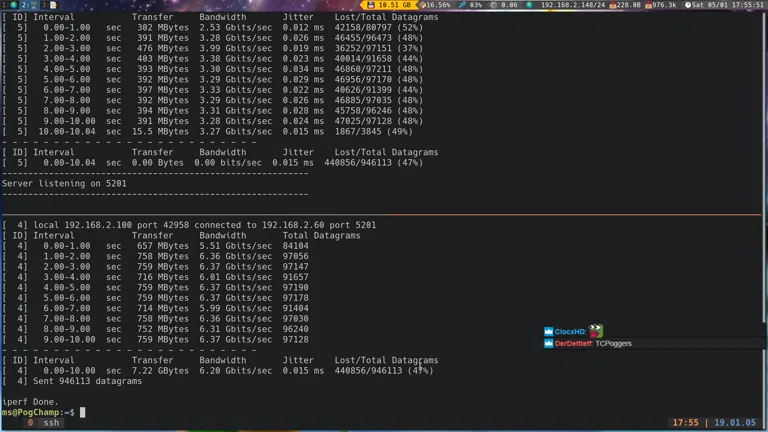
Task: Select workspace 3 in the top bar
Action: pyautogui.click(x=50, y=5)
